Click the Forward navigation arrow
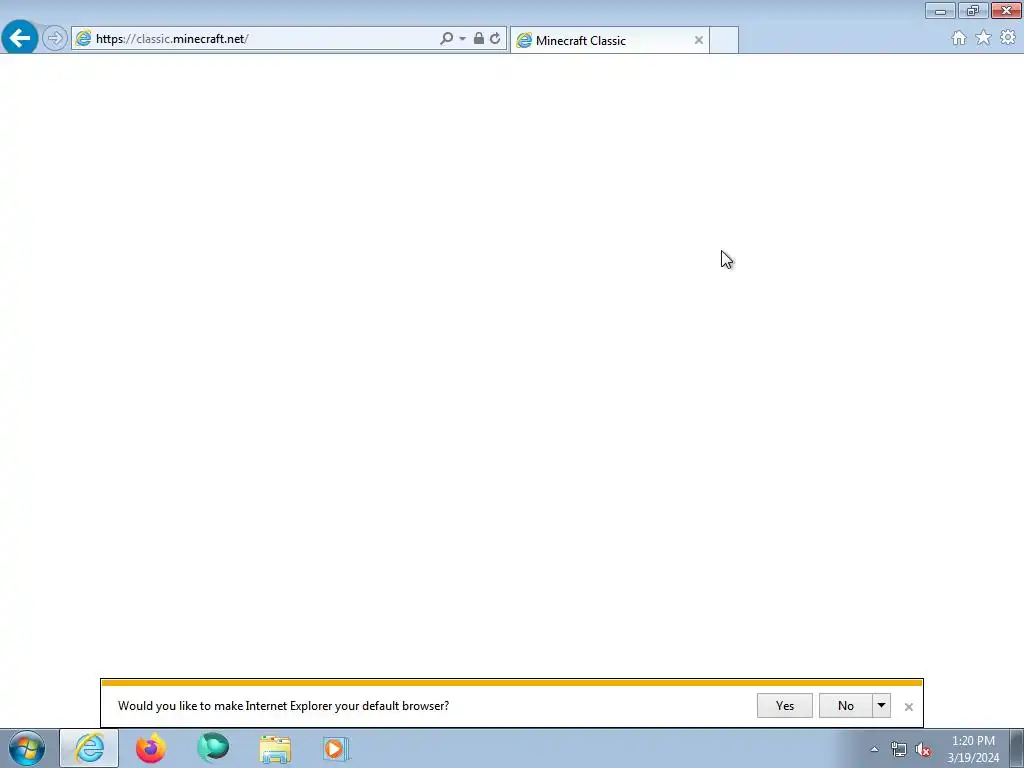 [55, 38]
